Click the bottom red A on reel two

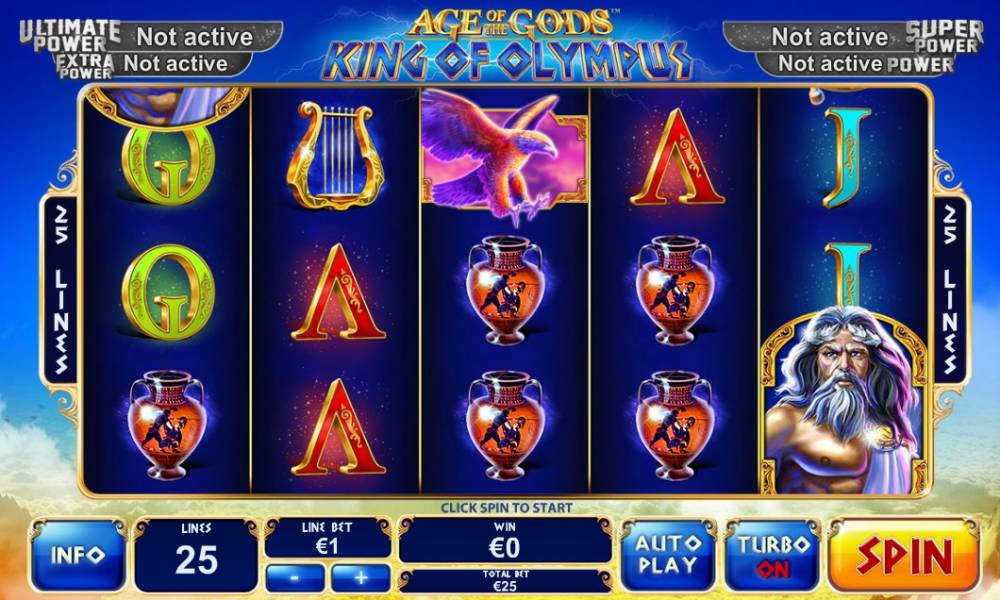click(338, 427)
